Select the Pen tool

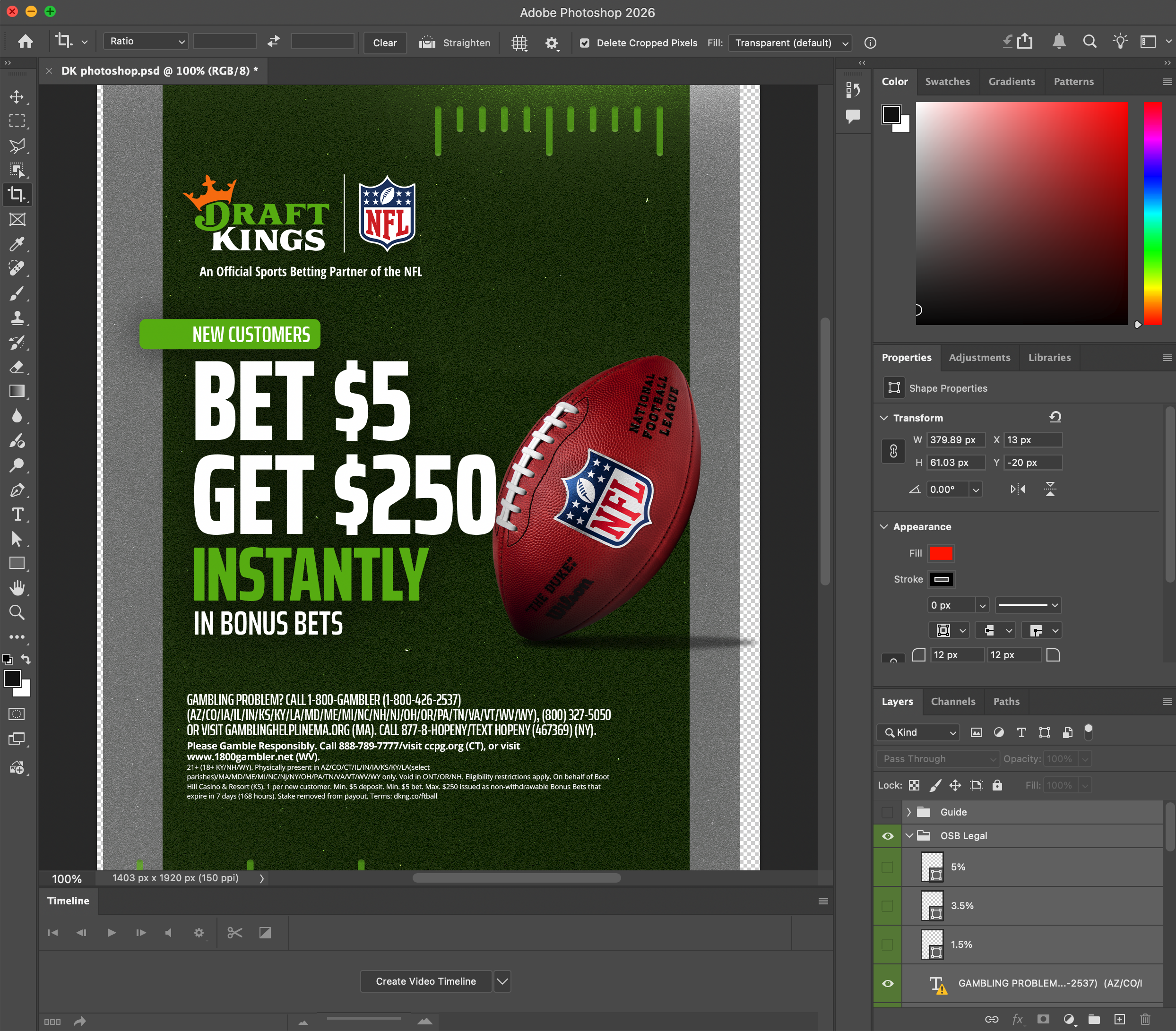(17, 490)
